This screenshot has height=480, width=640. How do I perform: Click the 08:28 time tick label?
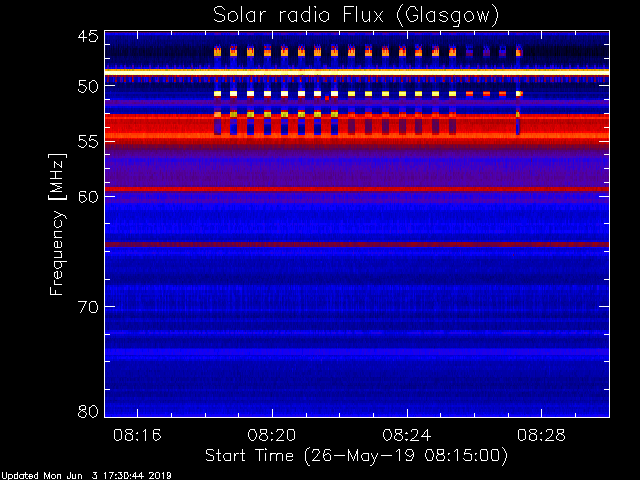click(x=541, y=435)
